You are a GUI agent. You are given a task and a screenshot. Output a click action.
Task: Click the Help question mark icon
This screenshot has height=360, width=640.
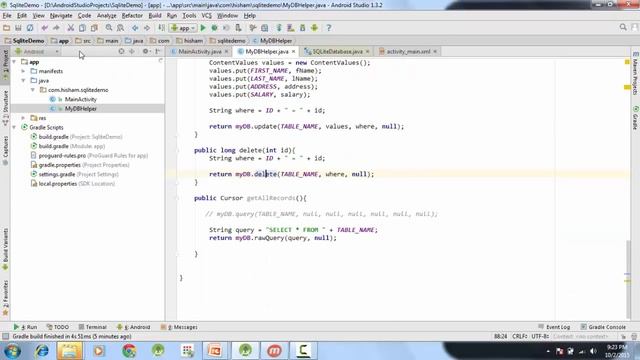329,28
